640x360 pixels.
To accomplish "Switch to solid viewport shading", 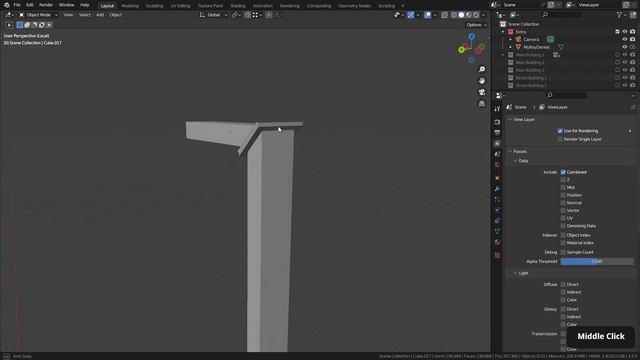I will (461, 15).
